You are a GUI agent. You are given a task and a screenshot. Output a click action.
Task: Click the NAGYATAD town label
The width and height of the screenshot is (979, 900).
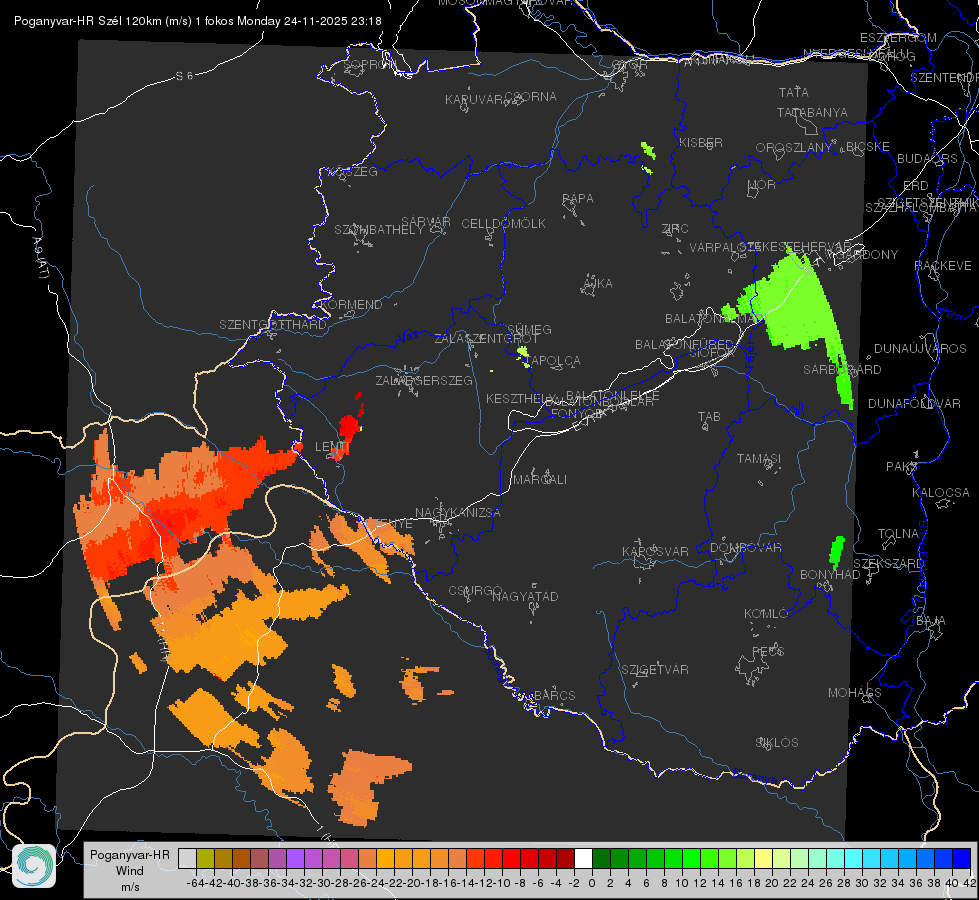pos(525,596)
